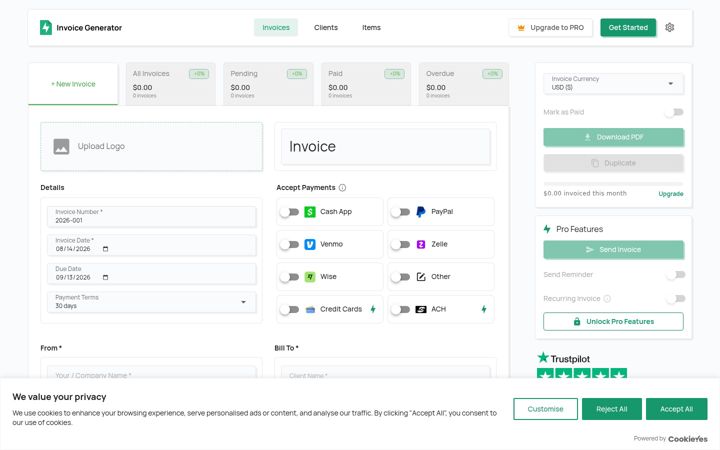Screen dimensions: 720x450
Task: Toggle Mark as Paid switch
Action: coord(675,112)
